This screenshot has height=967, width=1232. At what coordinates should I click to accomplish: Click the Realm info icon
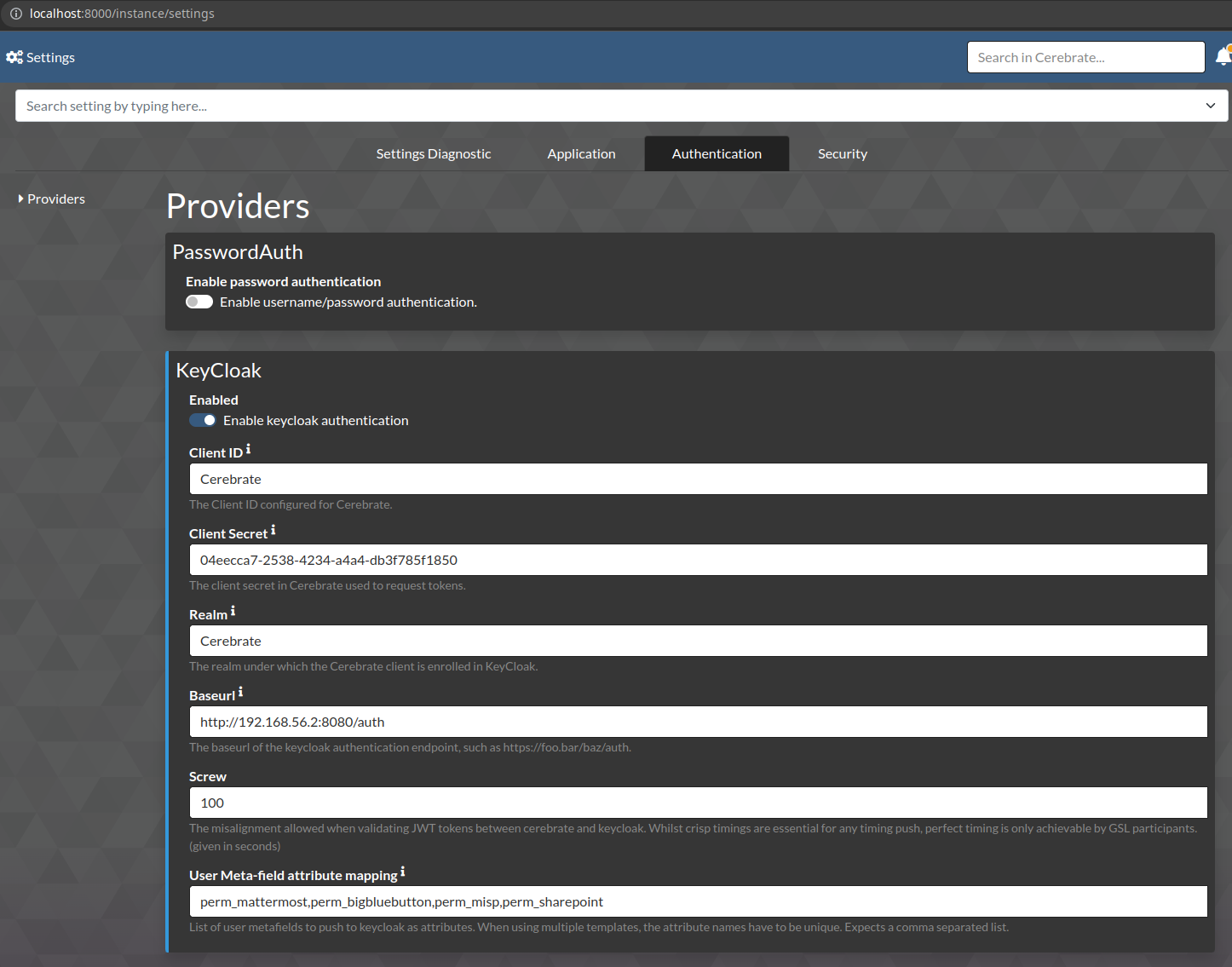pyautogui.click(x=233, y=611)
